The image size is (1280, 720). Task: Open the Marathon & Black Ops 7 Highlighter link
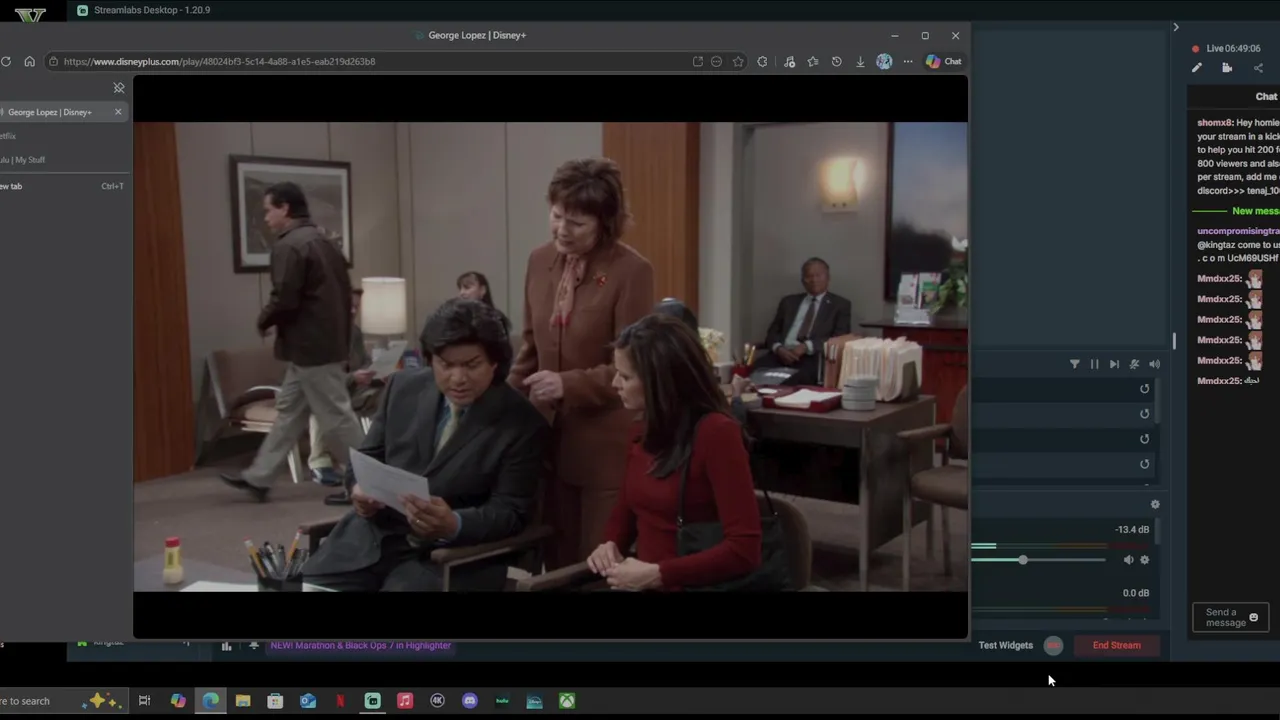361,645
